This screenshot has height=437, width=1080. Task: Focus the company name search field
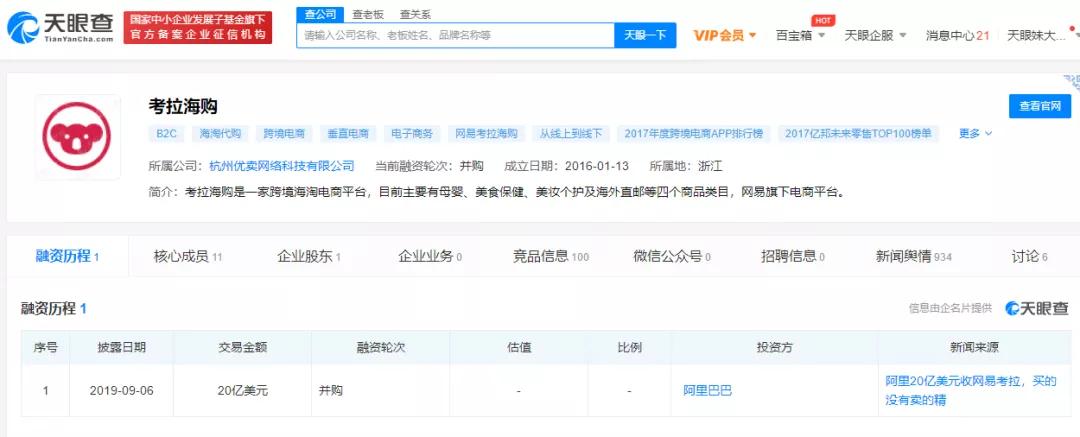455,35
